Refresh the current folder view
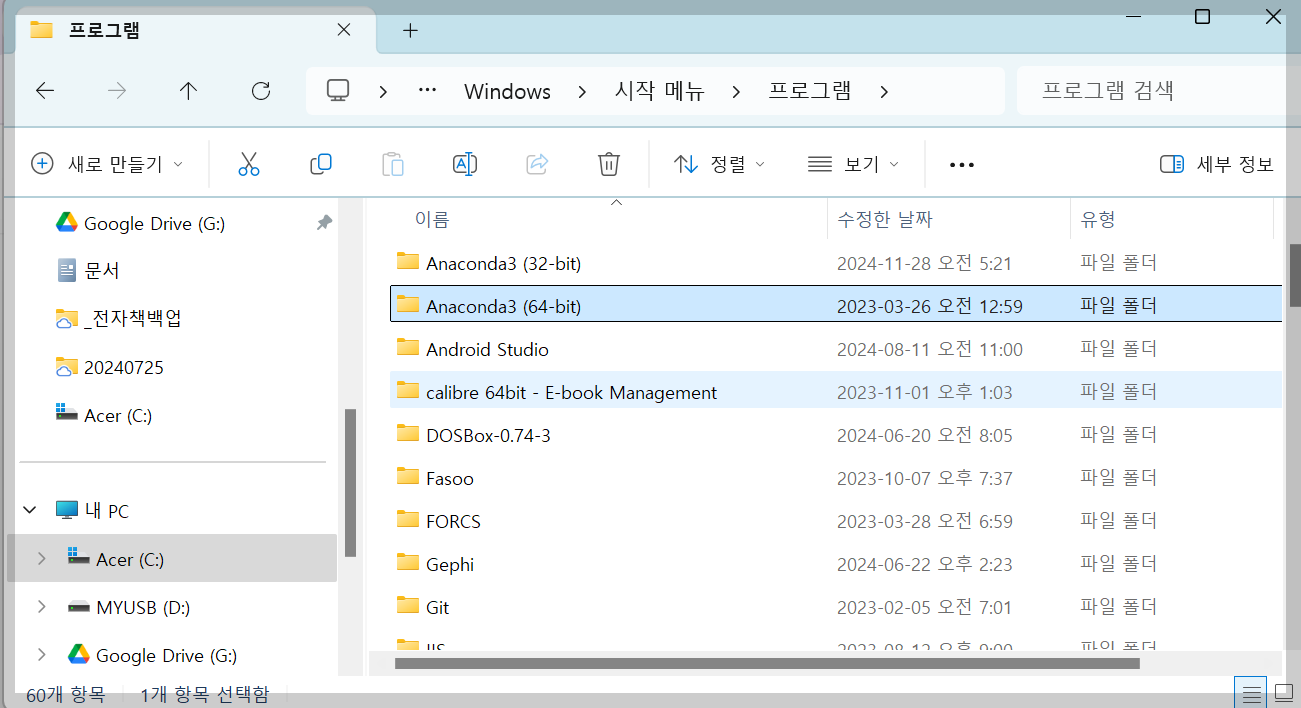 pos(261,91)
